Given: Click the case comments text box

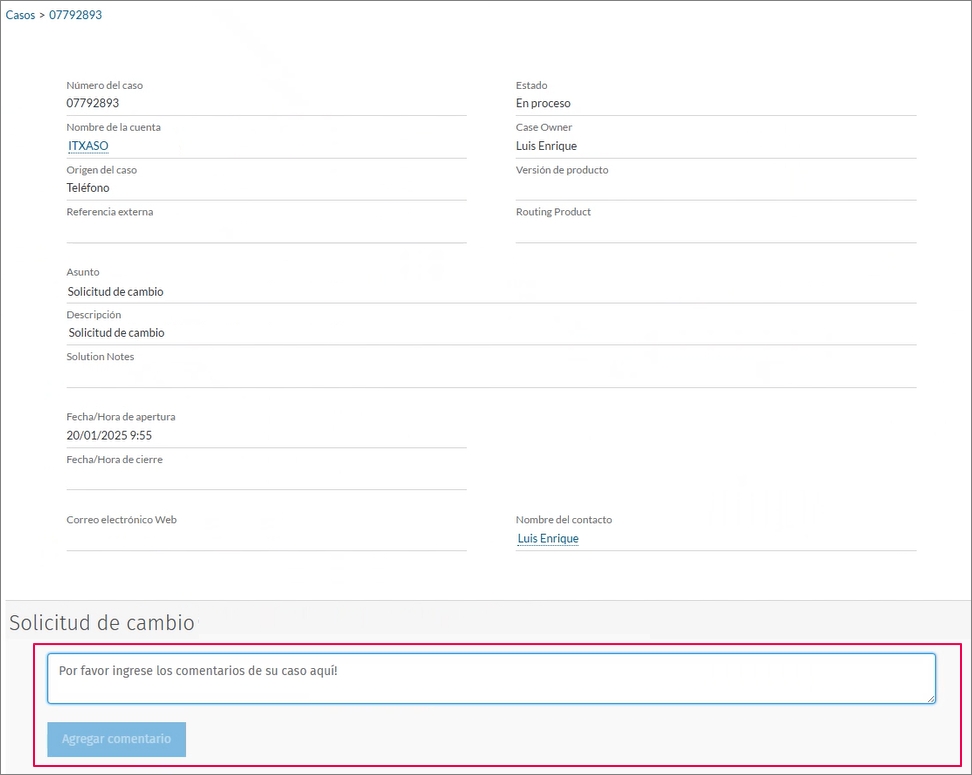Looking at the screenshot, I should 491,678.
